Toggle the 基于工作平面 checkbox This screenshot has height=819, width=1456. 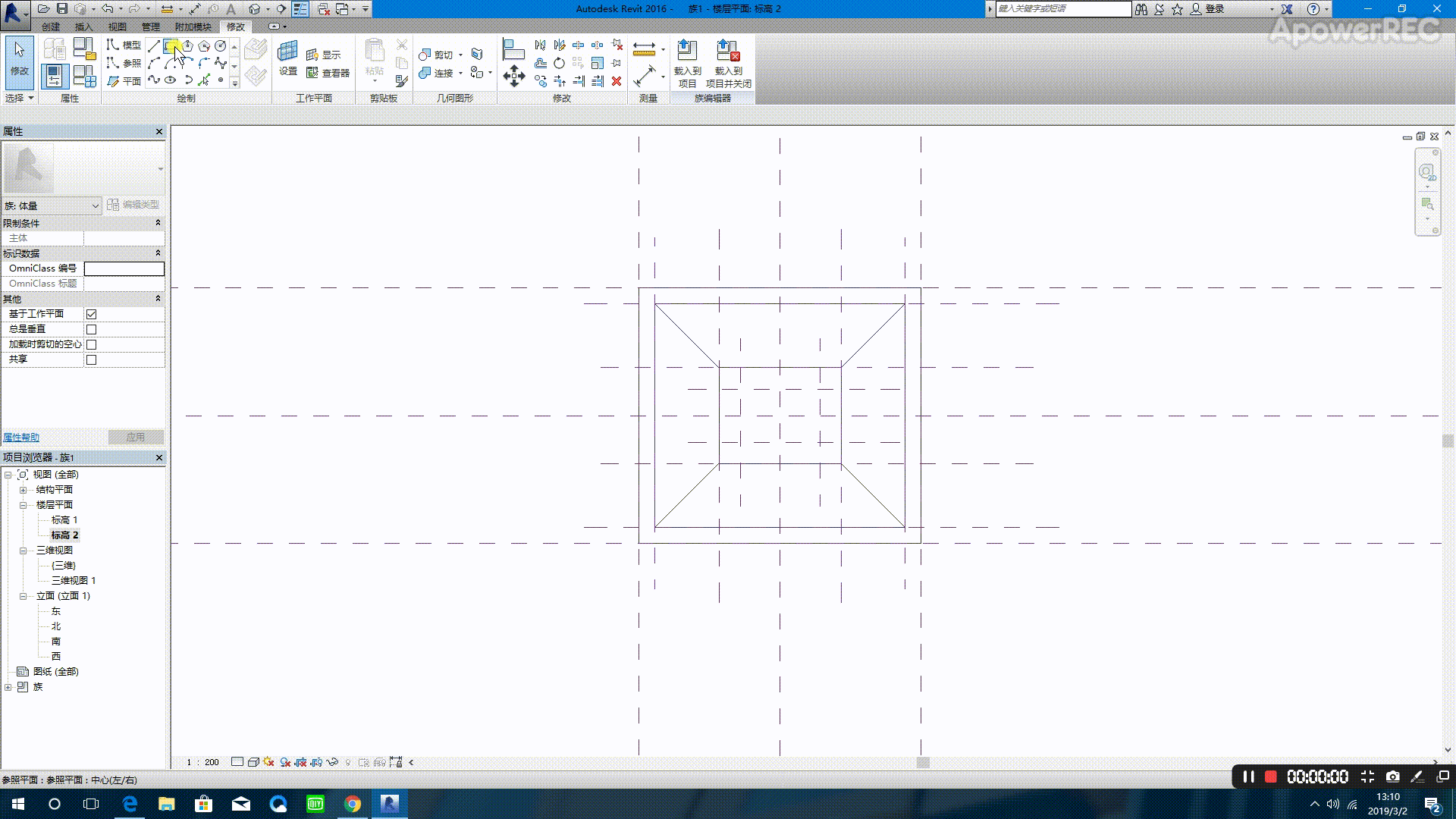(x=92, y=314)
